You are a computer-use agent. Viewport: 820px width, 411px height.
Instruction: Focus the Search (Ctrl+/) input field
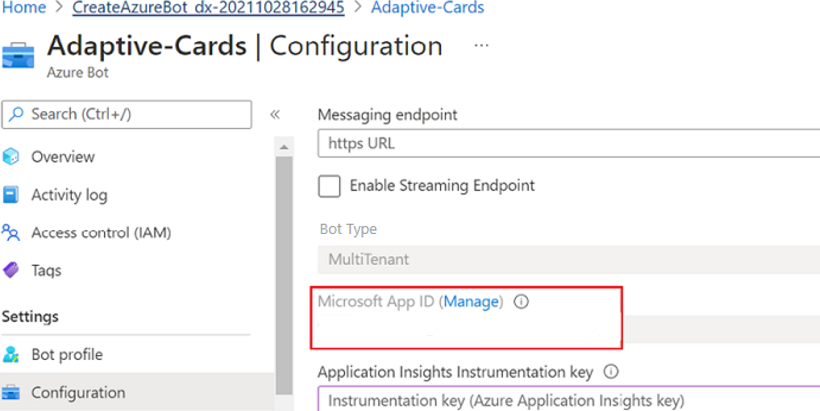[127, 115]
